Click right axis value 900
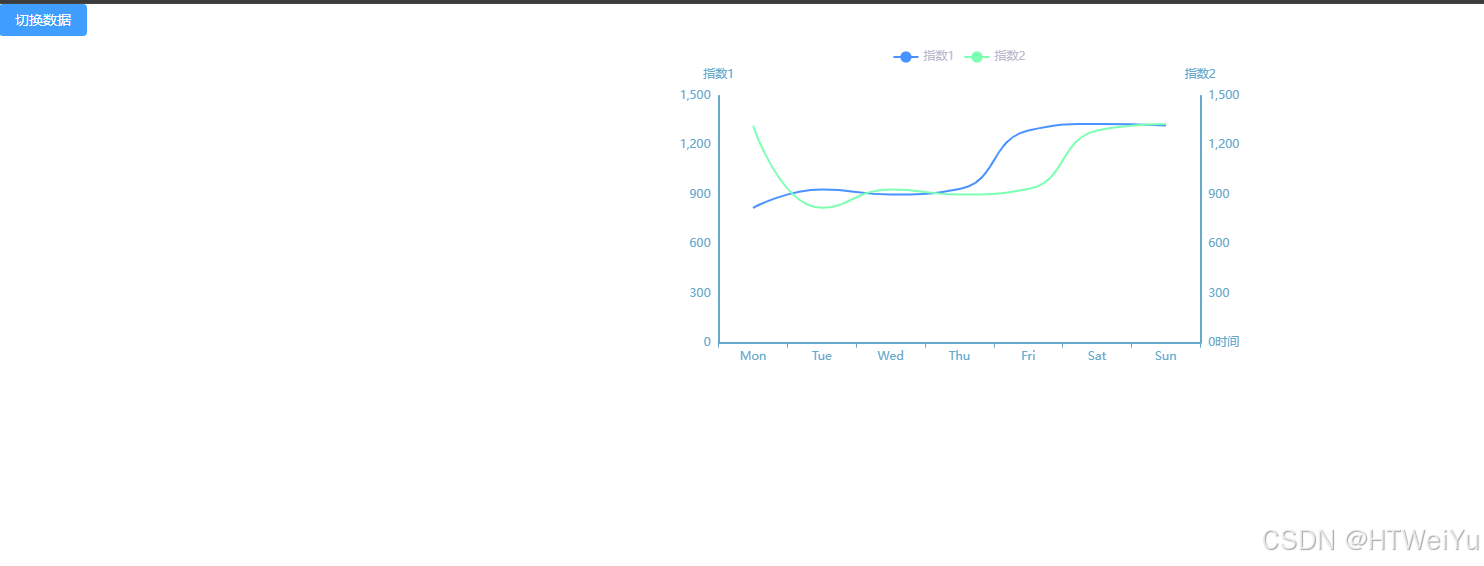Image resolution: width=1484 pixels, height=566 pixels. pyautogui.click(x=1219, y=194)
